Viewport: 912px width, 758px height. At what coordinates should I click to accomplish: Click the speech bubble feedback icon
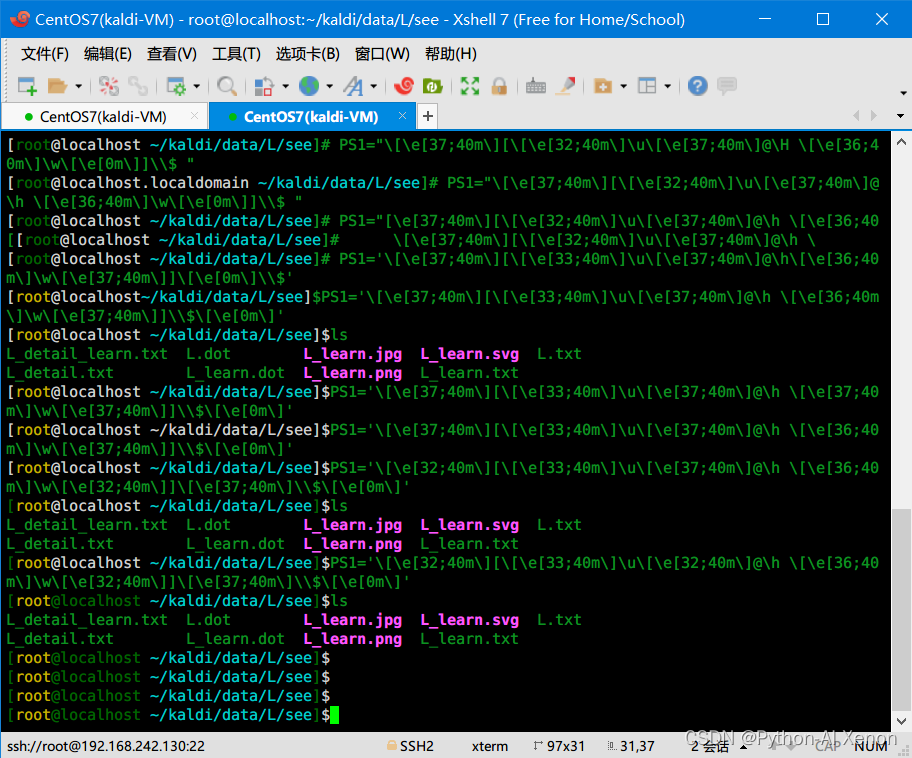[x=727, y=86]
